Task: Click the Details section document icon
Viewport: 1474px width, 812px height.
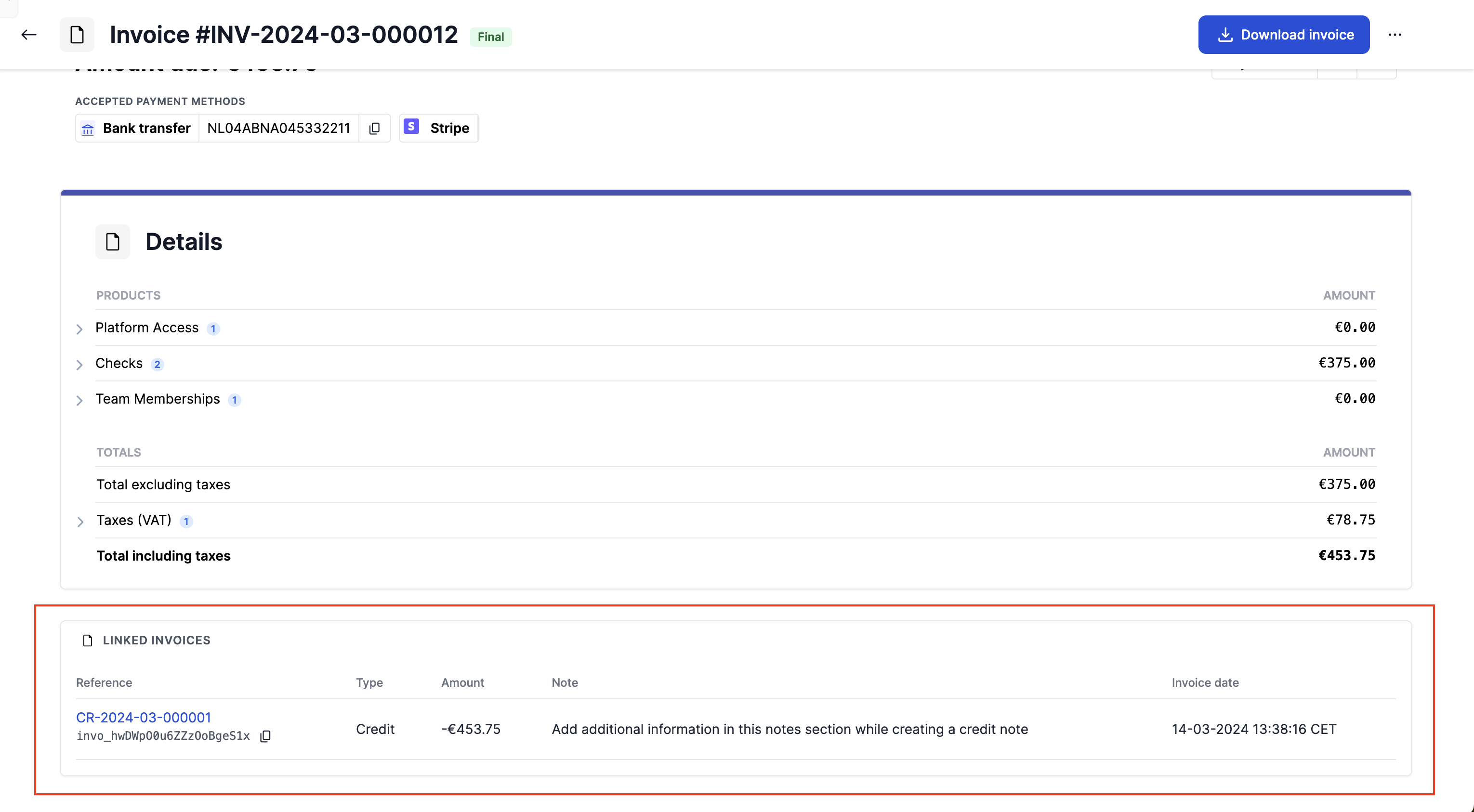Action: [x=113, y=241]
